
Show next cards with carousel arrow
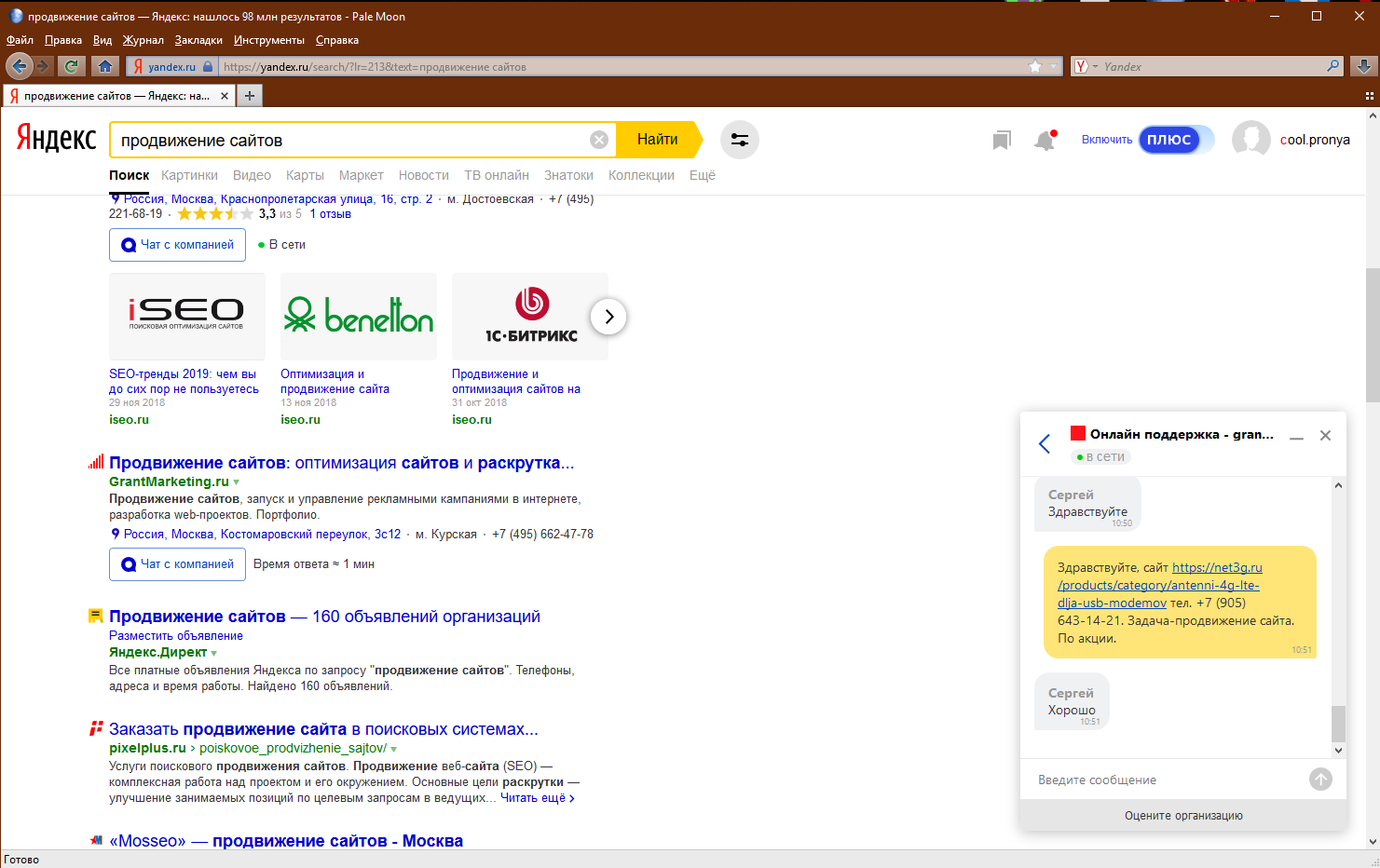(608, 317)
